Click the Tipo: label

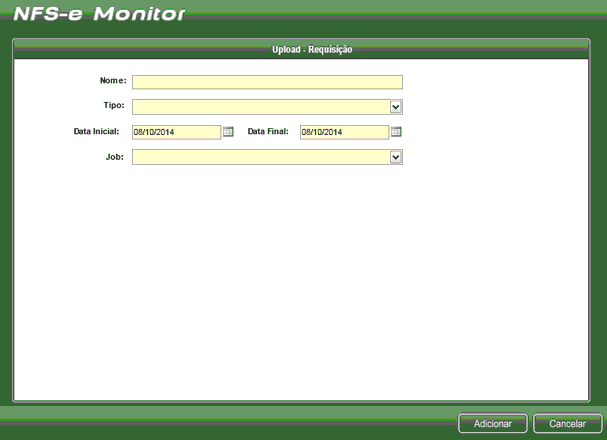[114, 105]
